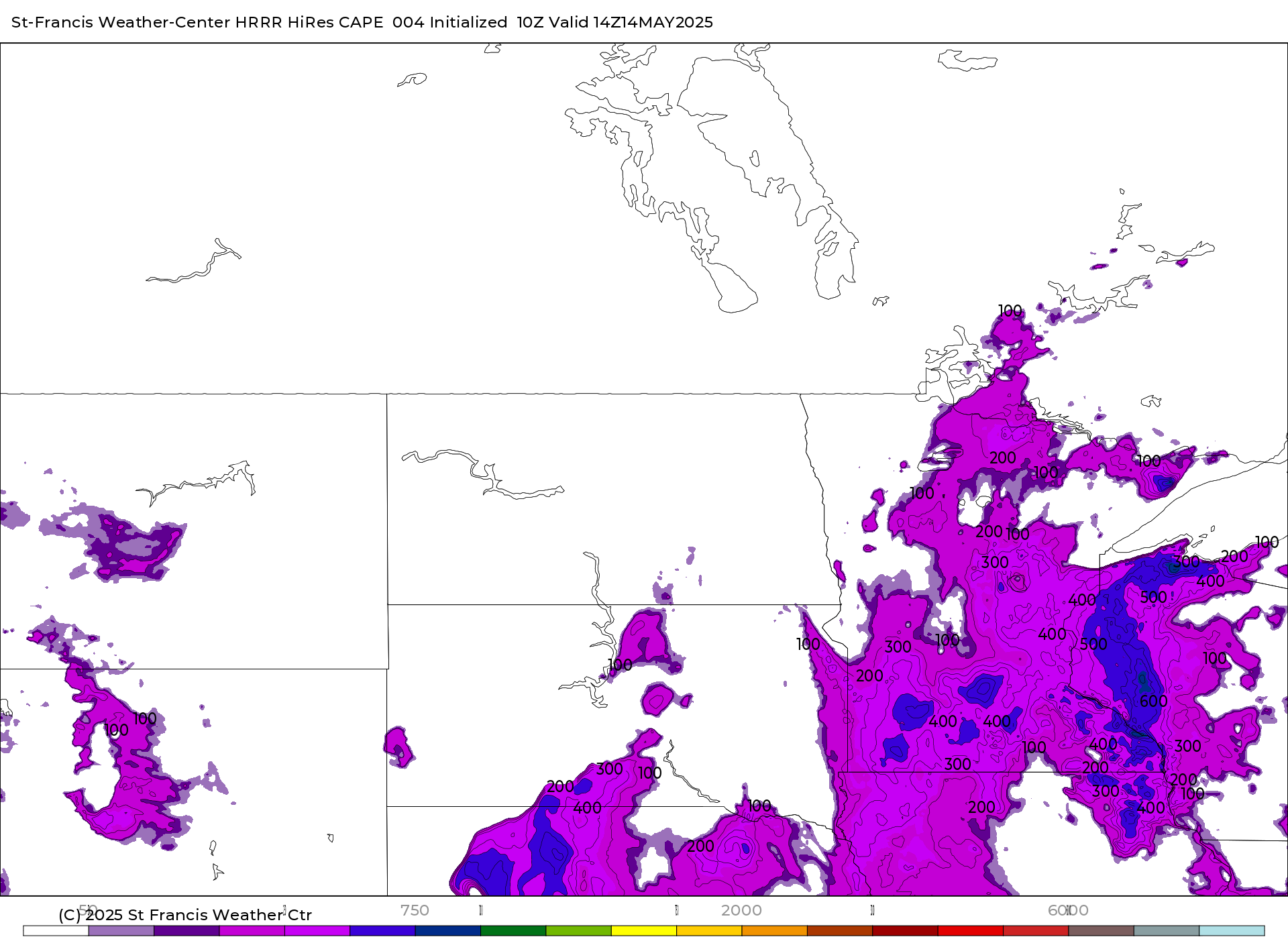Click the dark navy blue colorbar swatch
The width and height of the screenshot is (1288, 939).
coord(448,931)
